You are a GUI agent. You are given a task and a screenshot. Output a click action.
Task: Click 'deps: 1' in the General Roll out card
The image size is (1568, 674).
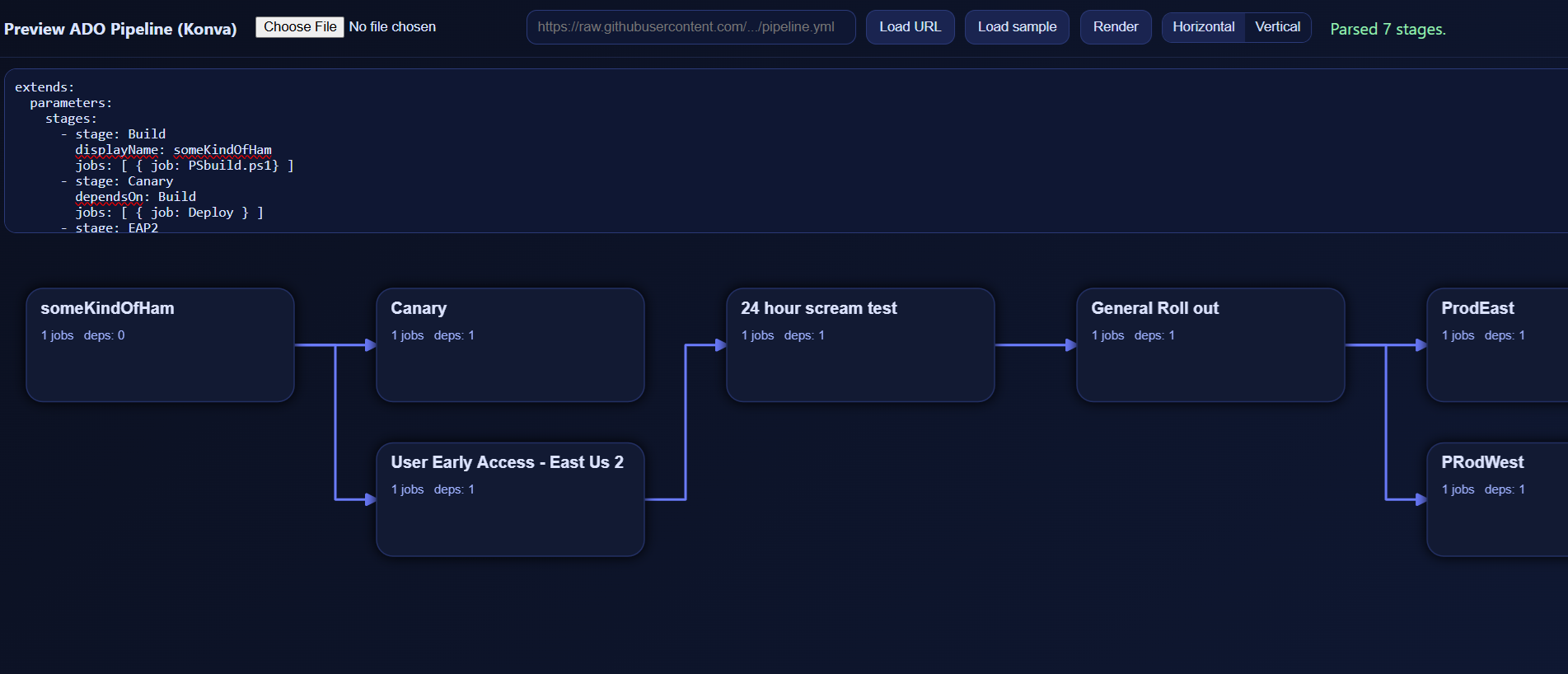1154,335
